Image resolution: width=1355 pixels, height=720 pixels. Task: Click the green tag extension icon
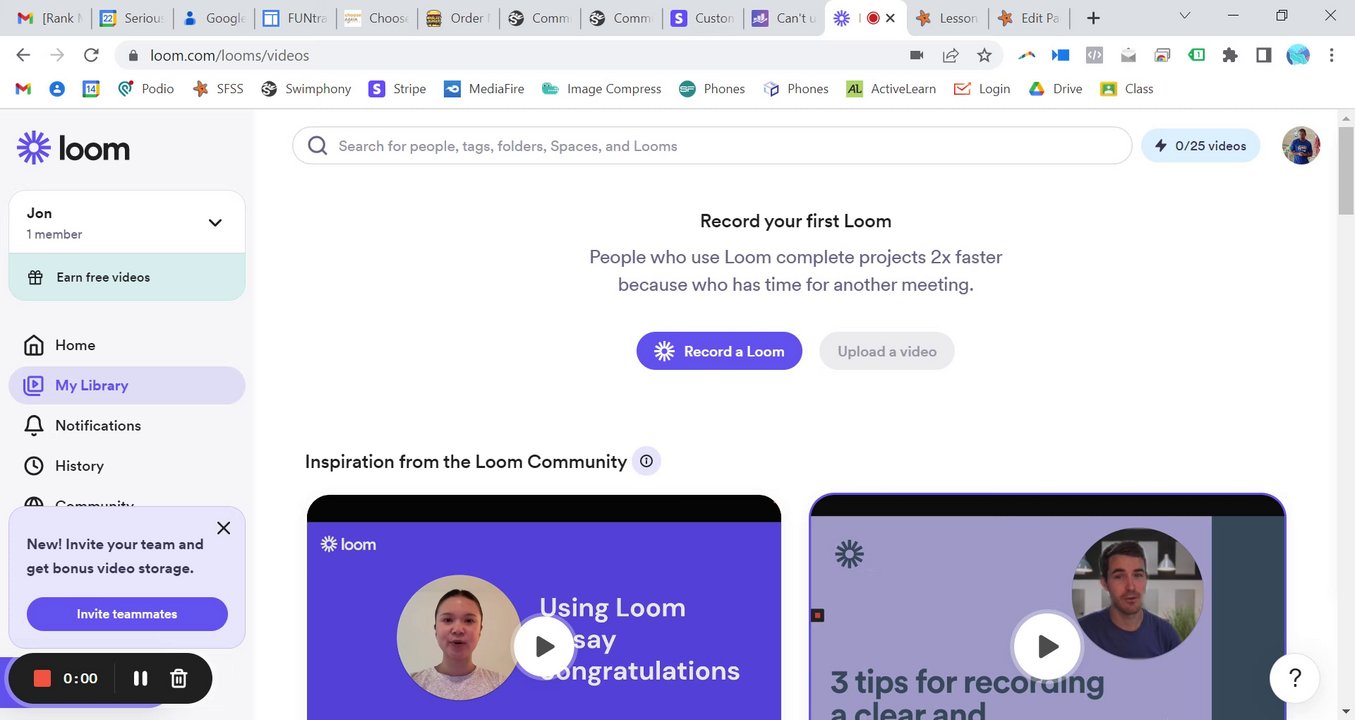pos(1196,56)
